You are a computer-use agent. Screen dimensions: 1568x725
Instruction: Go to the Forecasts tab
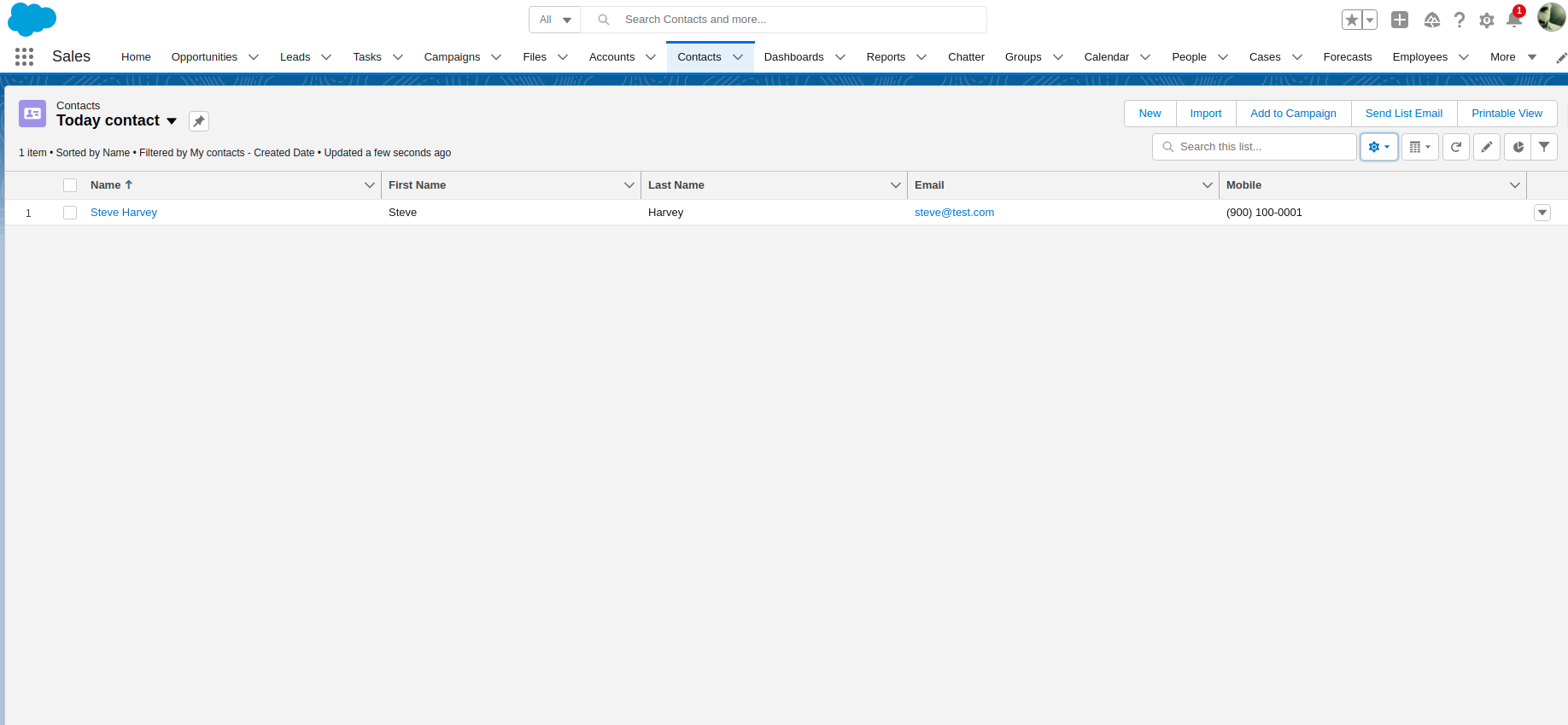click(1347, 57)
